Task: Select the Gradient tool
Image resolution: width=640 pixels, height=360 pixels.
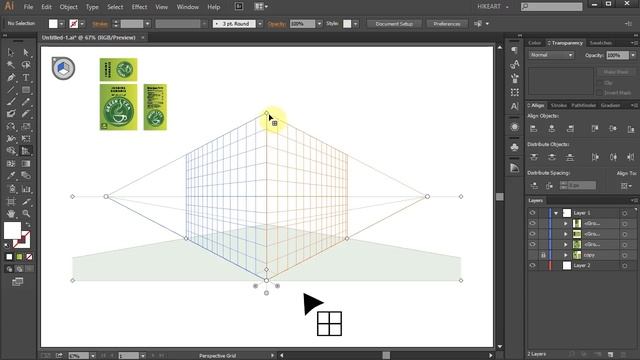Action: coord(26,164)
